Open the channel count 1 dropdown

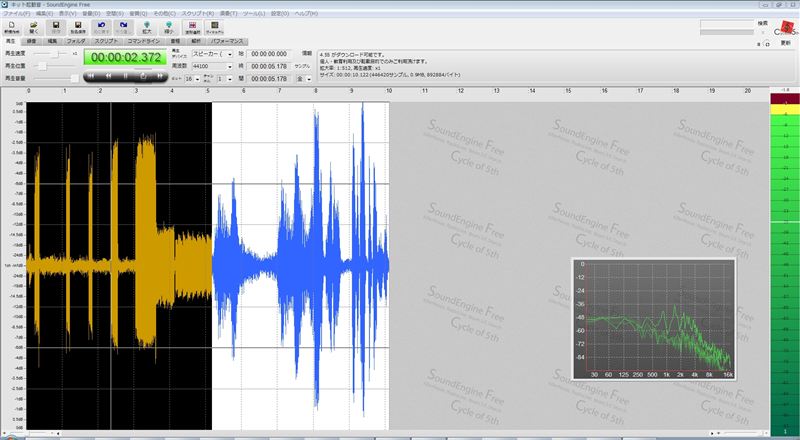click(224, 79)
